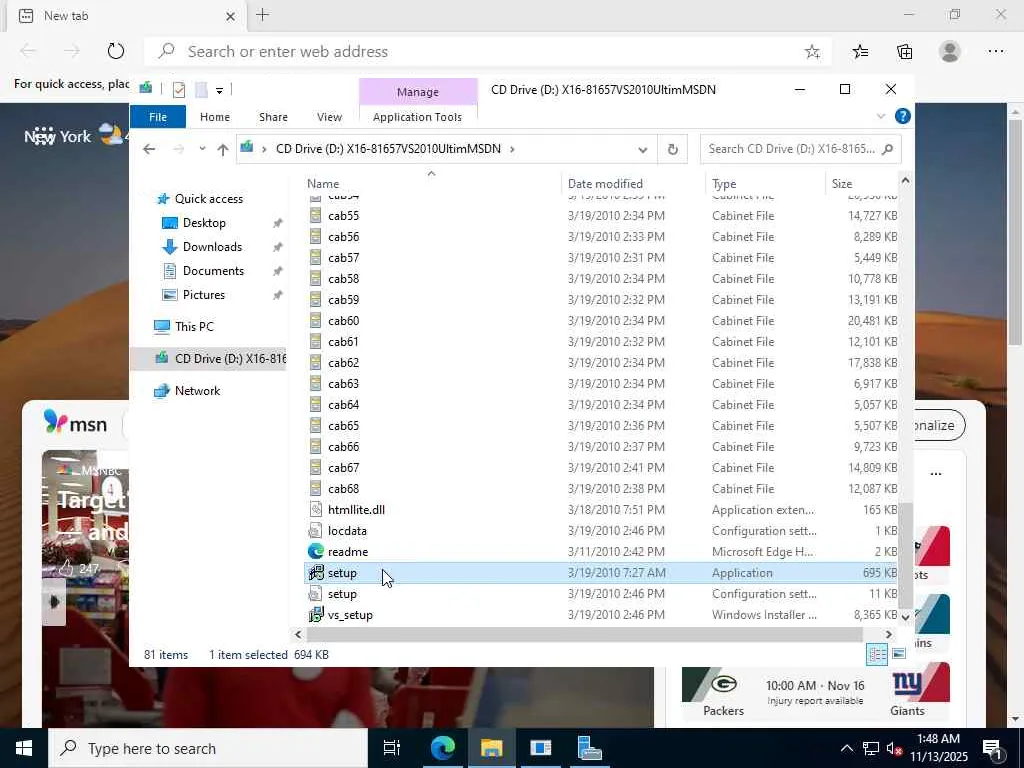
Task: Switch to details view layout icon
Action: (x=876, y=654)
